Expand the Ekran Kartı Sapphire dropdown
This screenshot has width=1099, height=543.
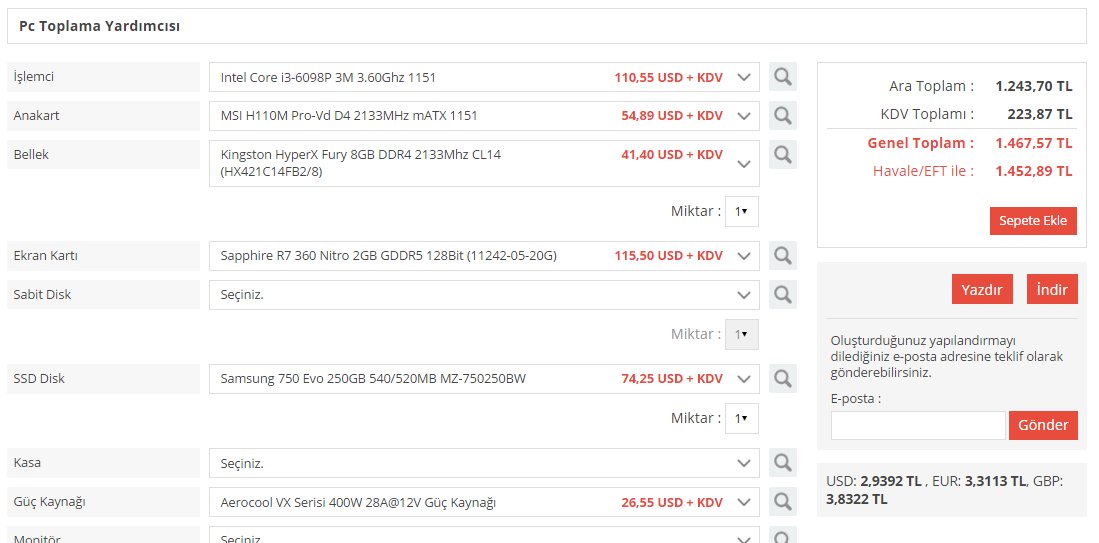(x=484, y=256)
